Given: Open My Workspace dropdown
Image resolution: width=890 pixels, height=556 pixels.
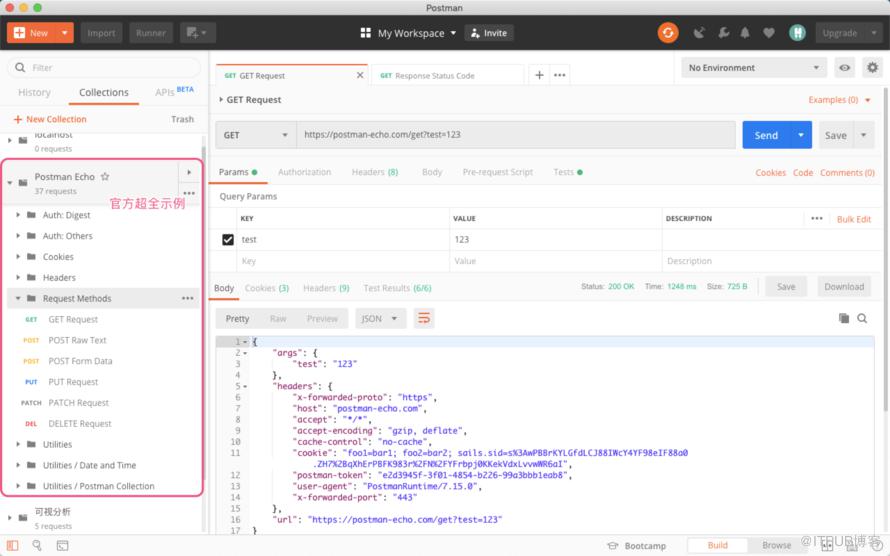Looking at the screenshot, I should [x=417, y=33].
